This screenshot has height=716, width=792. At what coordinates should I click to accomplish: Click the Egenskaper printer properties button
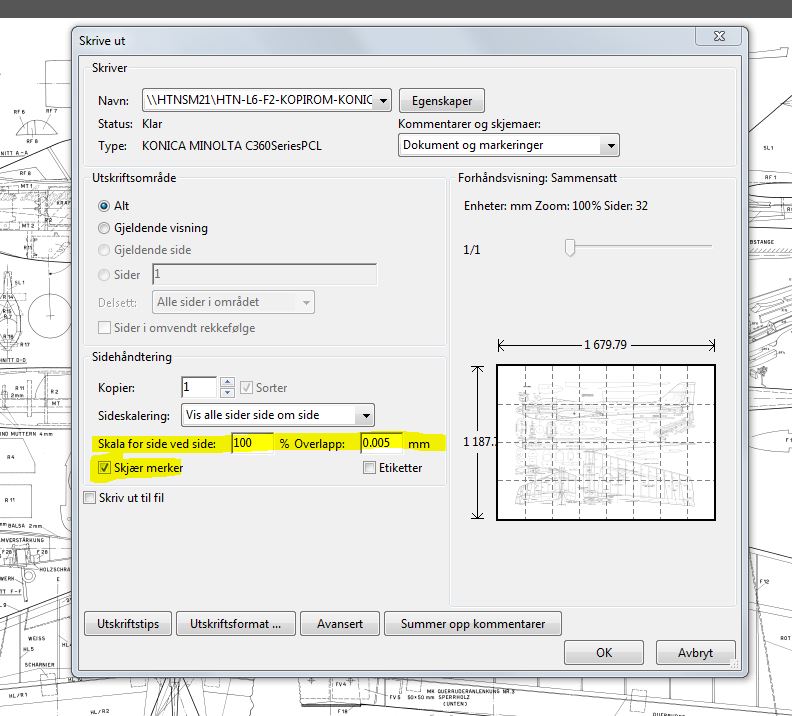tap(441, 101)
